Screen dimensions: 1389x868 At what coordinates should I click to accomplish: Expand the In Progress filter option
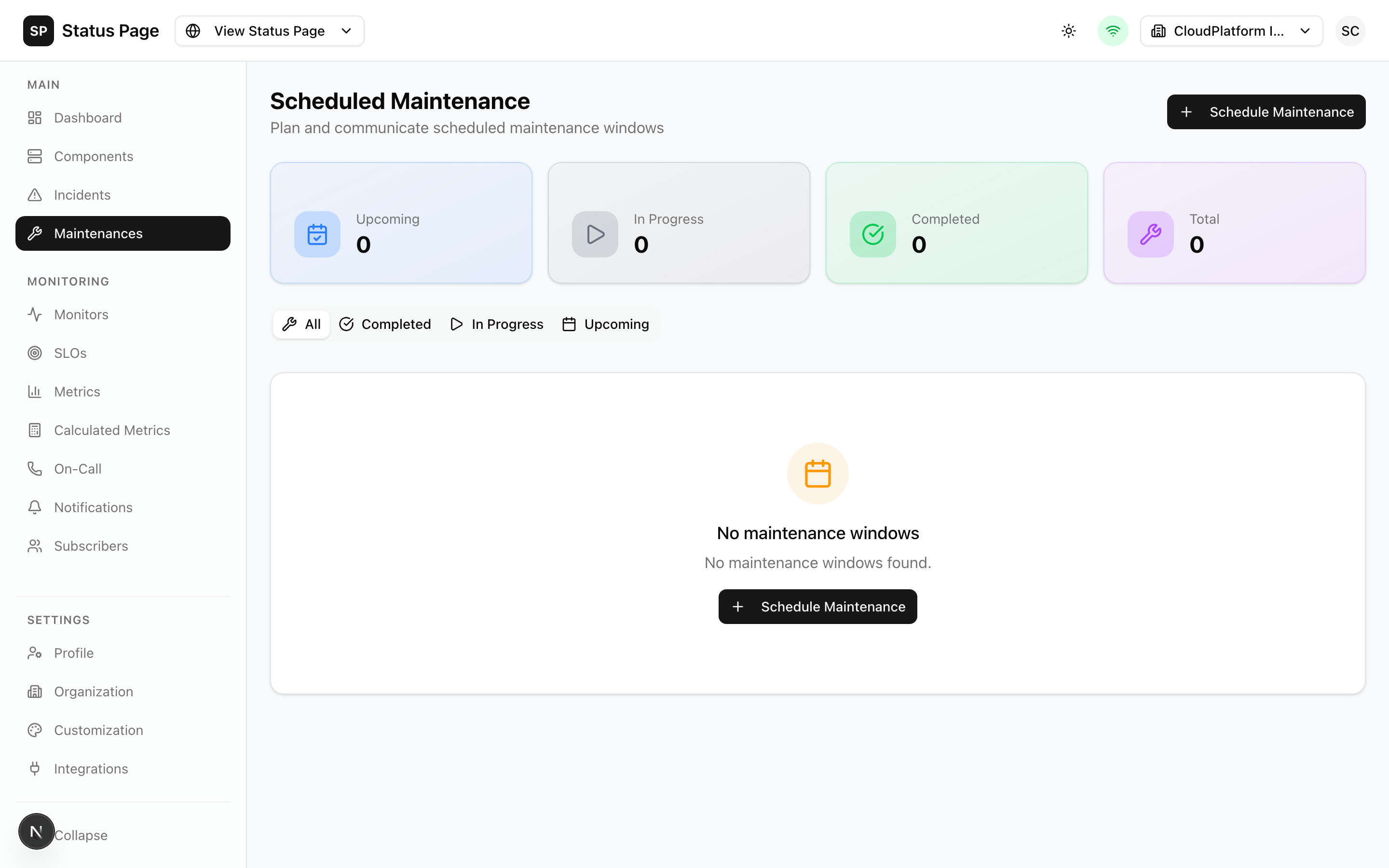click(496, 324)
